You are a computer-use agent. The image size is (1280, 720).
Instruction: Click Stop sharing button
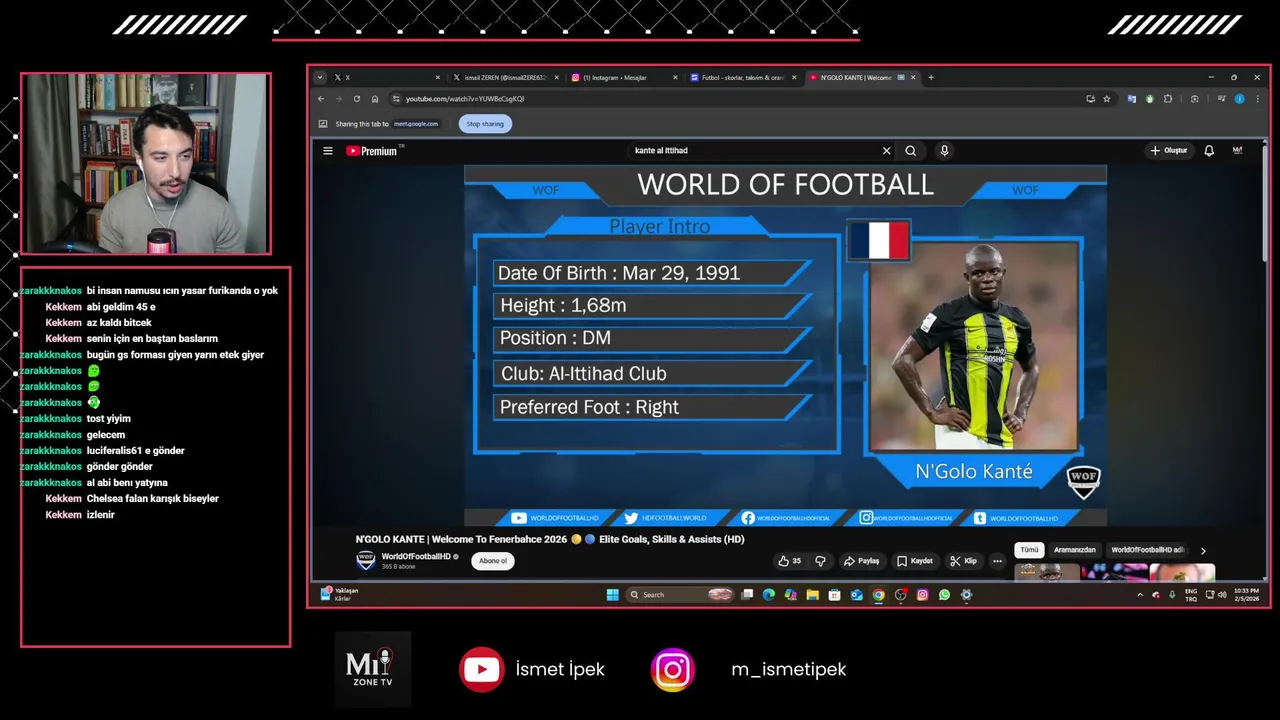pos(485,124)
